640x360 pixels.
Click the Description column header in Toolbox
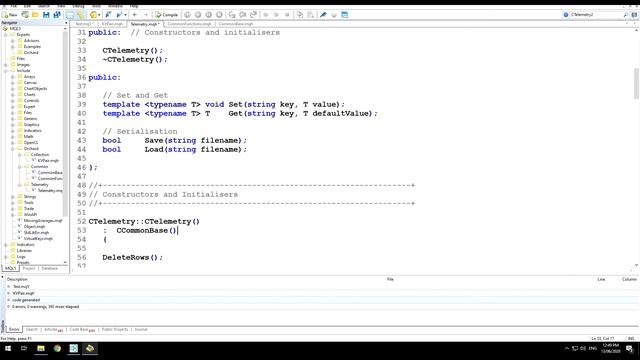tap(17, 279)
